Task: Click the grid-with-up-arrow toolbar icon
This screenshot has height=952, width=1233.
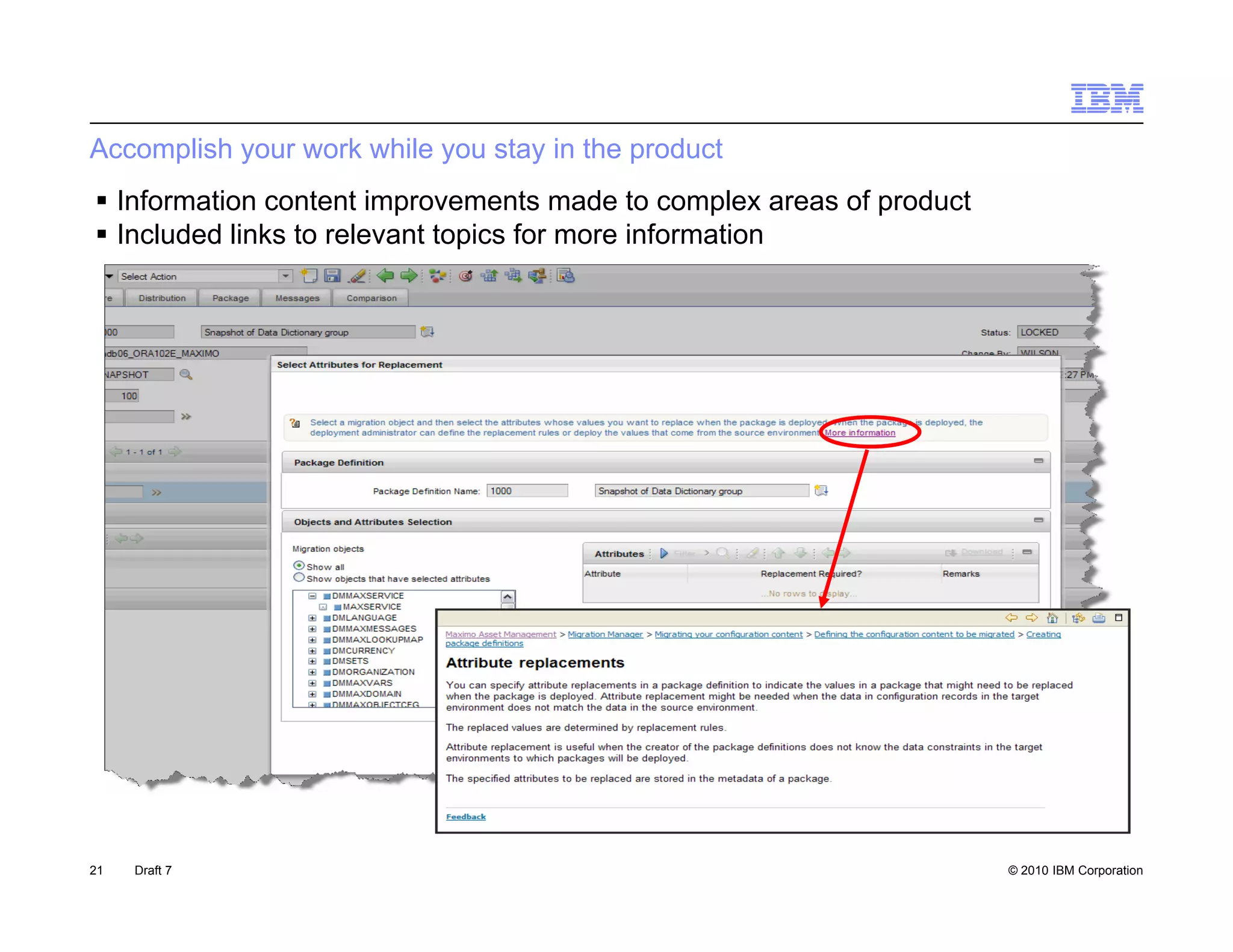Action: pos(489,276)
